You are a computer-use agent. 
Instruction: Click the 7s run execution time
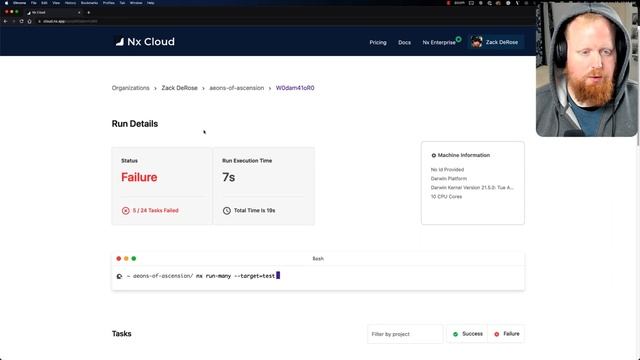(x=229, y=177)
